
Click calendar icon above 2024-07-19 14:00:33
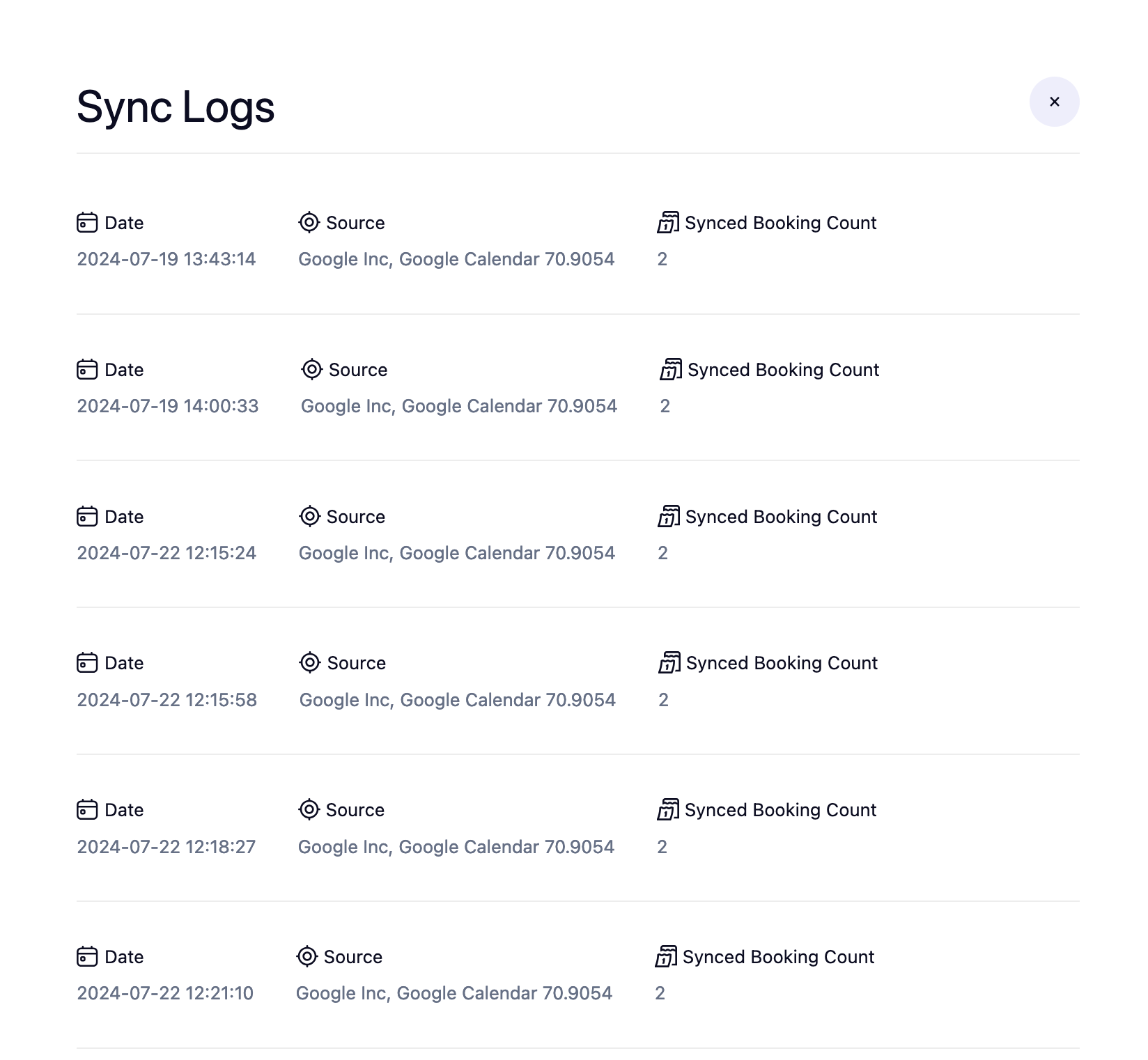pos(87,370)
